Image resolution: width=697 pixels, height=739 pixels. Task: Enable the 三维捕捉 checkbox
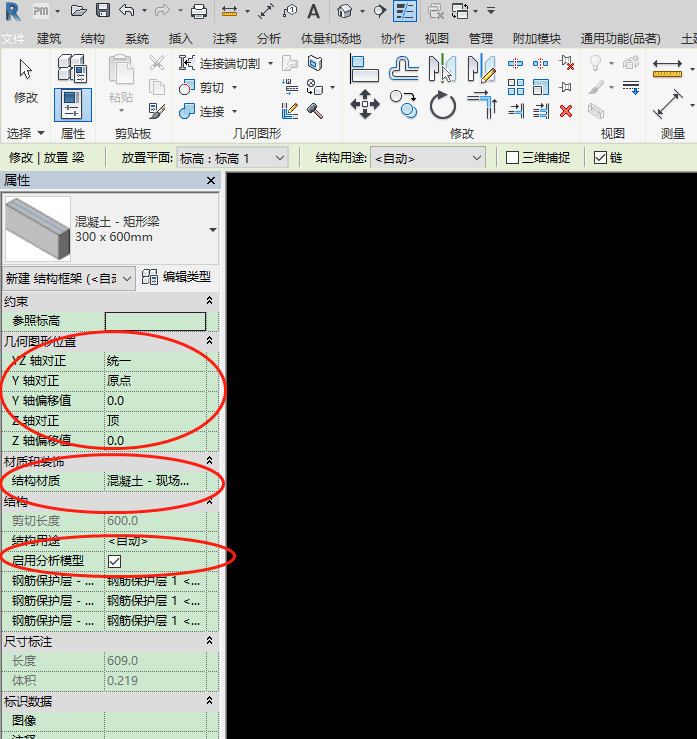[x=512, y=157]
